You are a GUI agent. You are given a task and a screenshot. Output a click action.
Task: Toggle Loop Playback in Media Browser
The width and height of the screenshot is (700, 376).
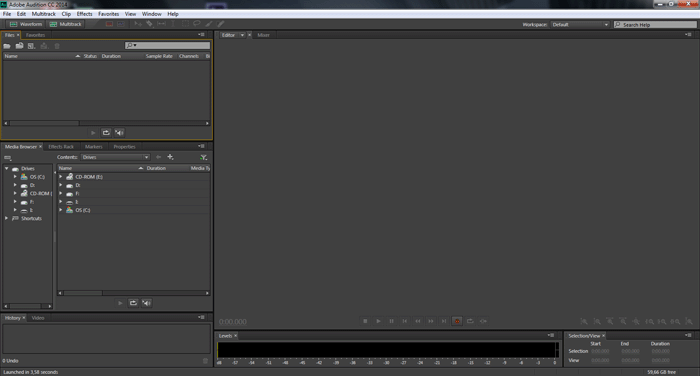pos(133,303)
